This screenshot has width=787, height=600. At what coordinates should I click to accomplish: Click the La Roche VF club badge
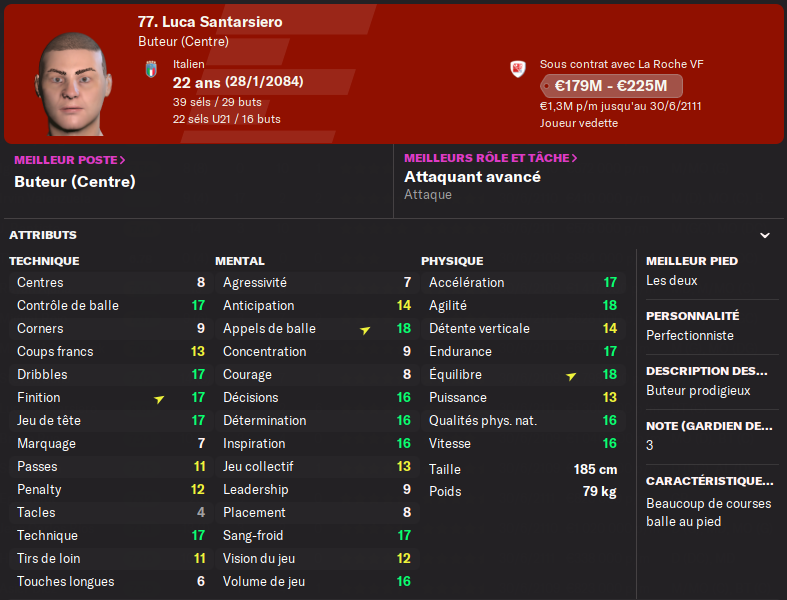point(518,69)
